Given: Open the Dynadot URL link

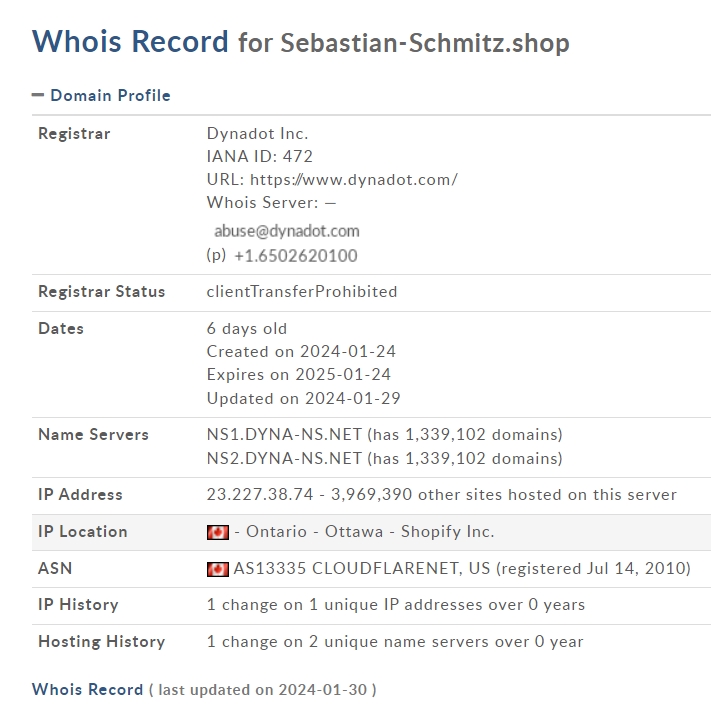Looking at the screenshot, I should [x=354, y=180].
